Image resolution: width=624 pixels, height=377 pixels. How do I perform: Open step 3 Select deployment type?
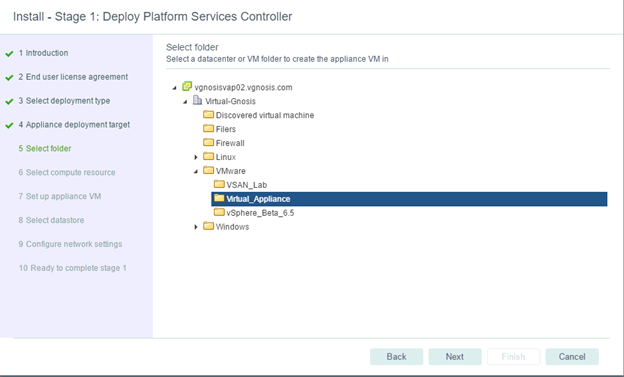pyautogui.click(x=64, y=101)
